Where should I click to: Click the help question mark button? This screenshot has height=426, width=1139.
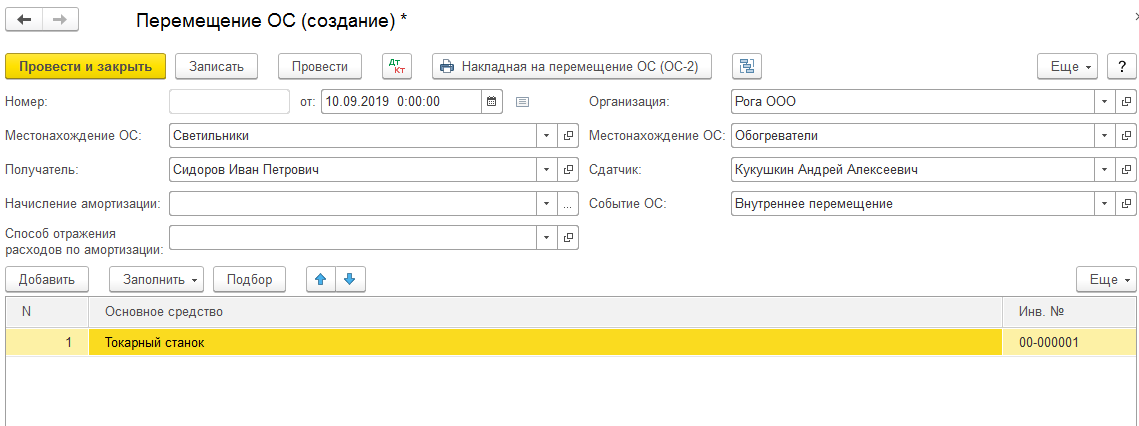click(x=1120, y=66)
